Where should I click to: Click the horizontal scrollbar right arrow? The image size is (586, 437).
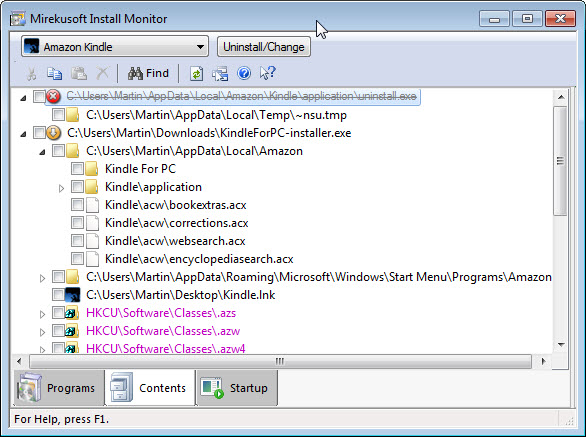pyautogui.click(x=543, y=361)
